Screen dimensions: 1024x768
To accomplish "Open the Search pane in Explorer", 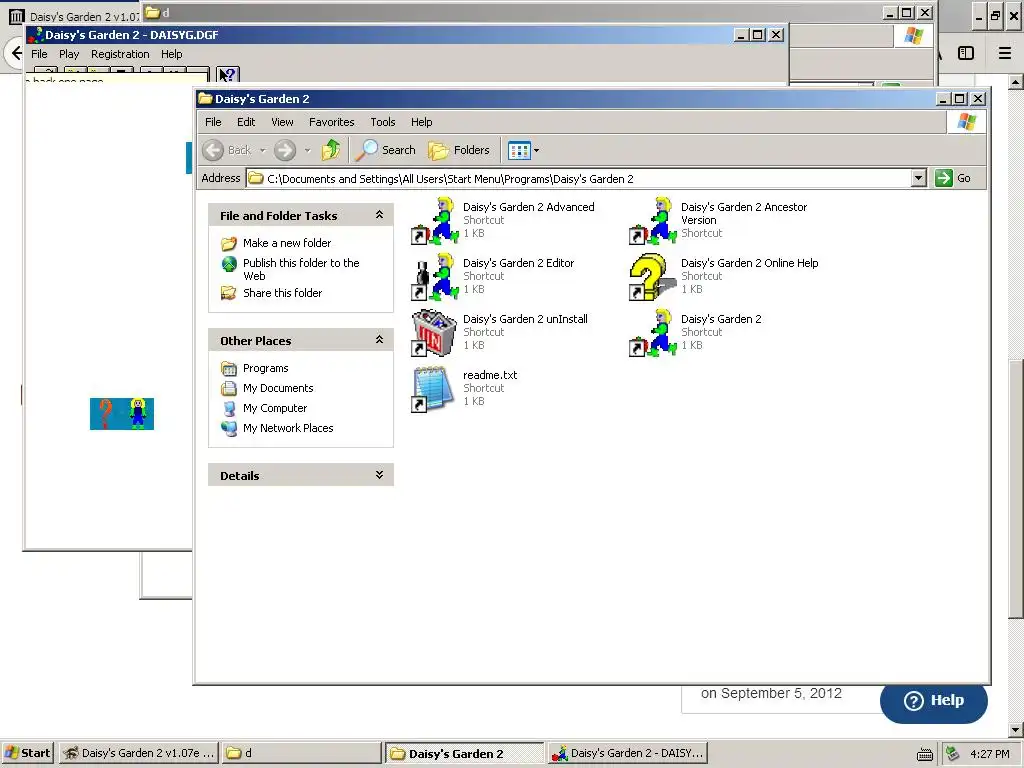I will pyautogui.click(x=385, y=150).
